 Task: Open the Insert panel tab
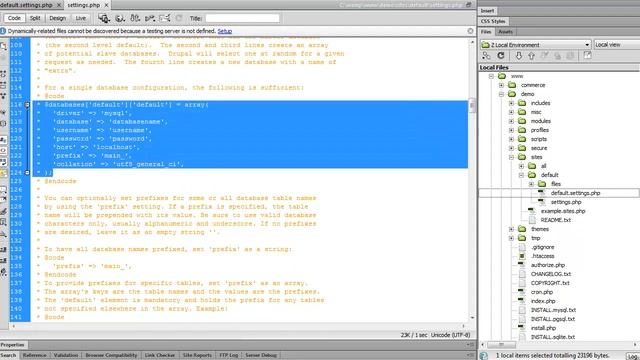pos(487,11)
